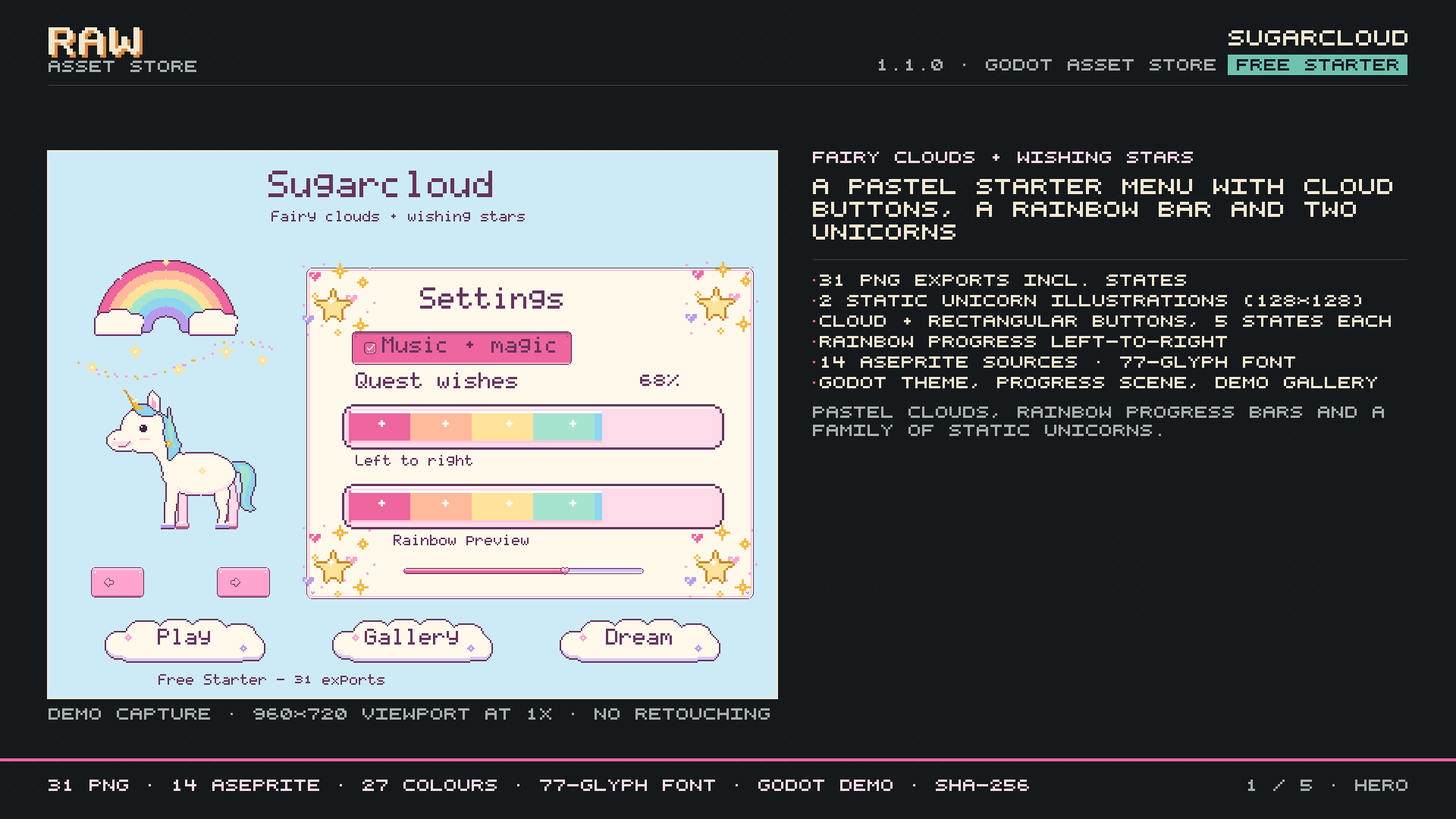The height and width of the screenshot is (819, 1456).
Task: Click the 'Free Starter - 31 exports' caption
Action: point(271,680)
